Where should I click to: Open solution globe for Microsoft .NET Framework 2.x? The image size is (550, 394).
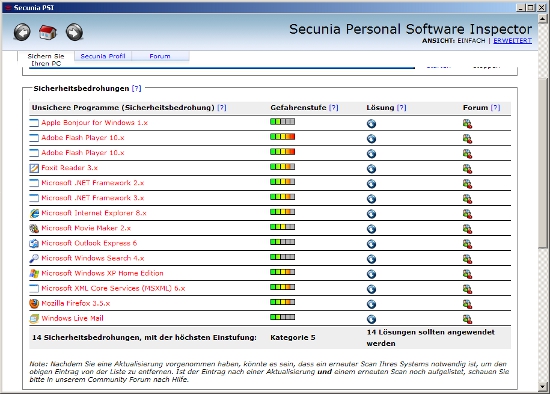[x=371, y=184]
